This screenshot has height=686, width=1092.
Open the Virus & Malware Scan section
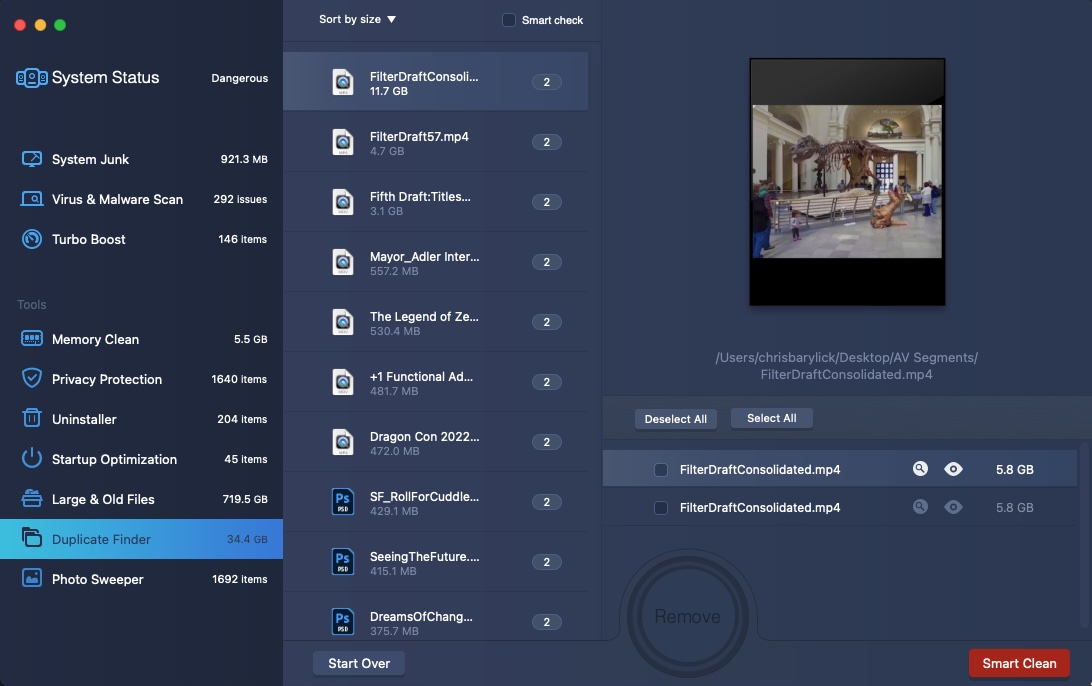pos(141,199)
